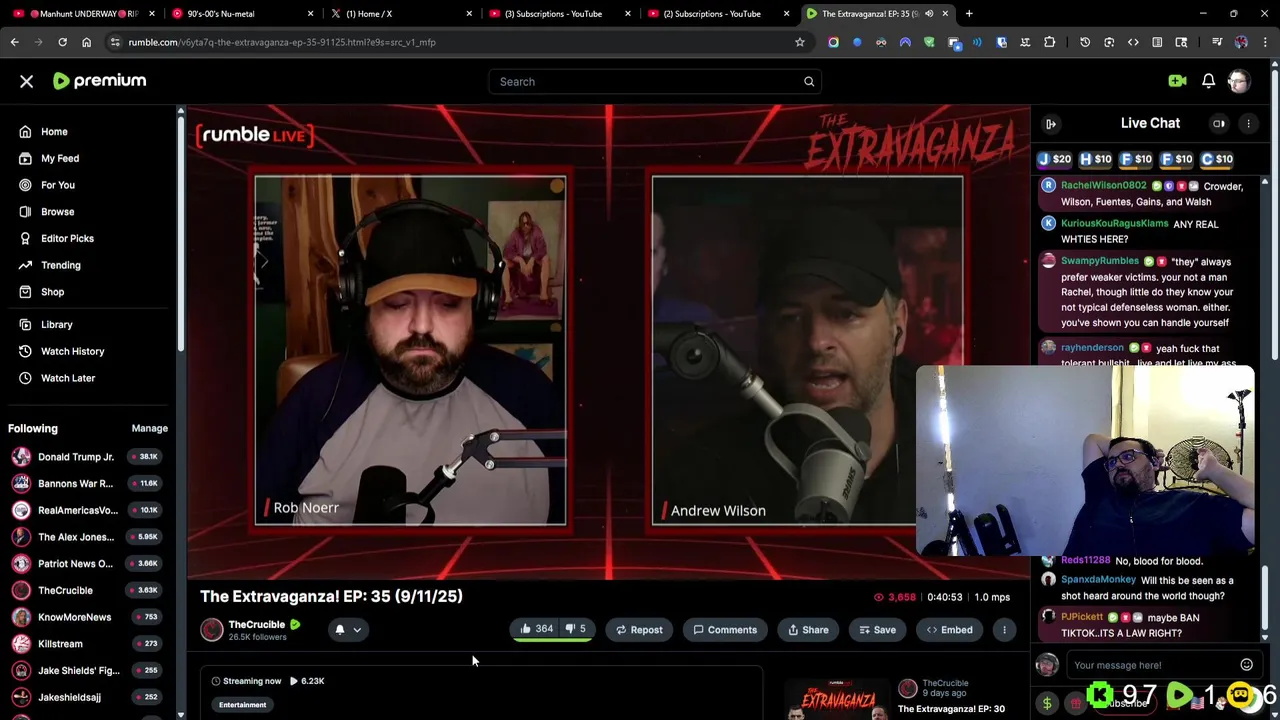Click the Shop bag icon
Viewport: 1280px width, 720px height.
[25, 292]
